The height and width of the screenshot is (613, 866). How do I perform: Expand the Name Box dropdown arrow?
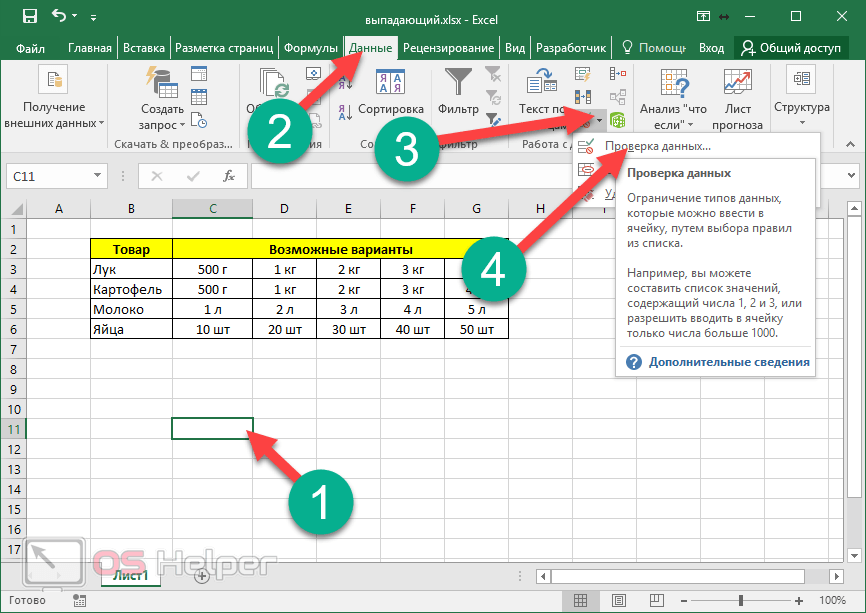pos(97,176)
